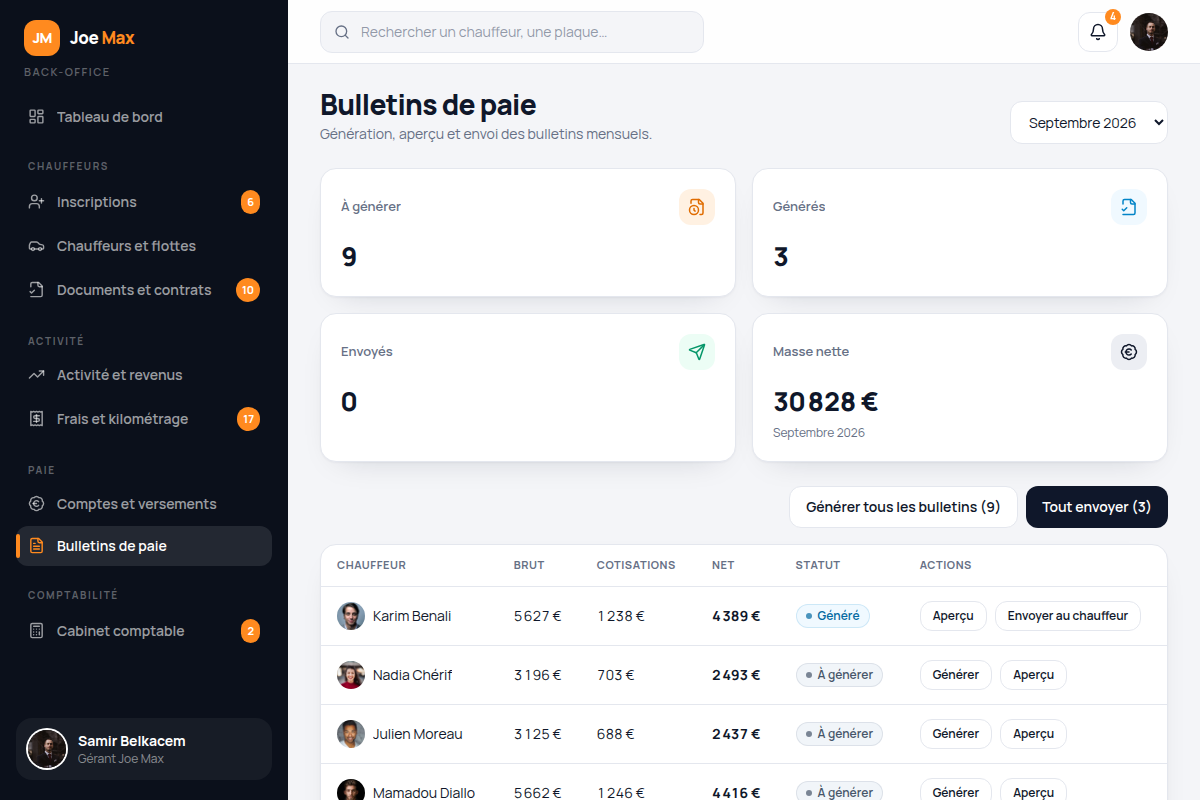Click the calculator icon for Cabinet comptable
The width and height of the screenshot is (1200, 800).
[36, 631]
